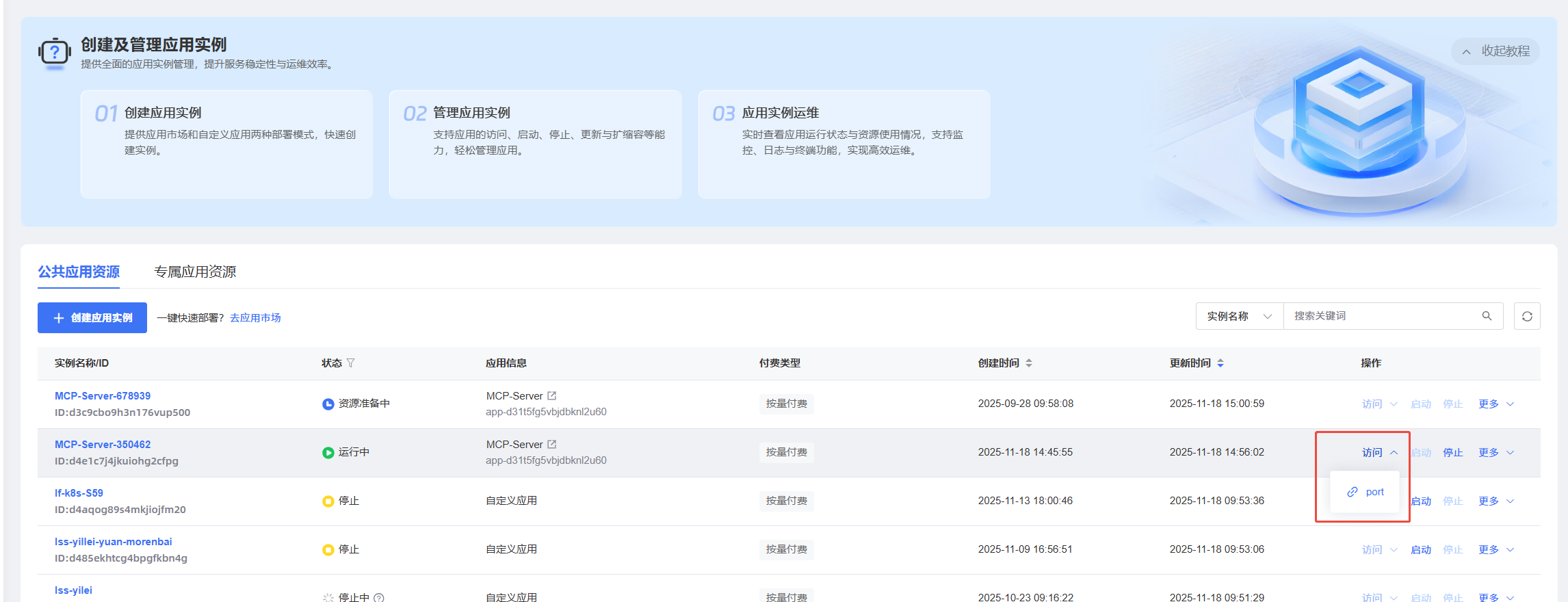This screenshot has width=1568, height=602.
Task: Open external link icon for MCP-Server-678939 app
Action: (552, 395)
